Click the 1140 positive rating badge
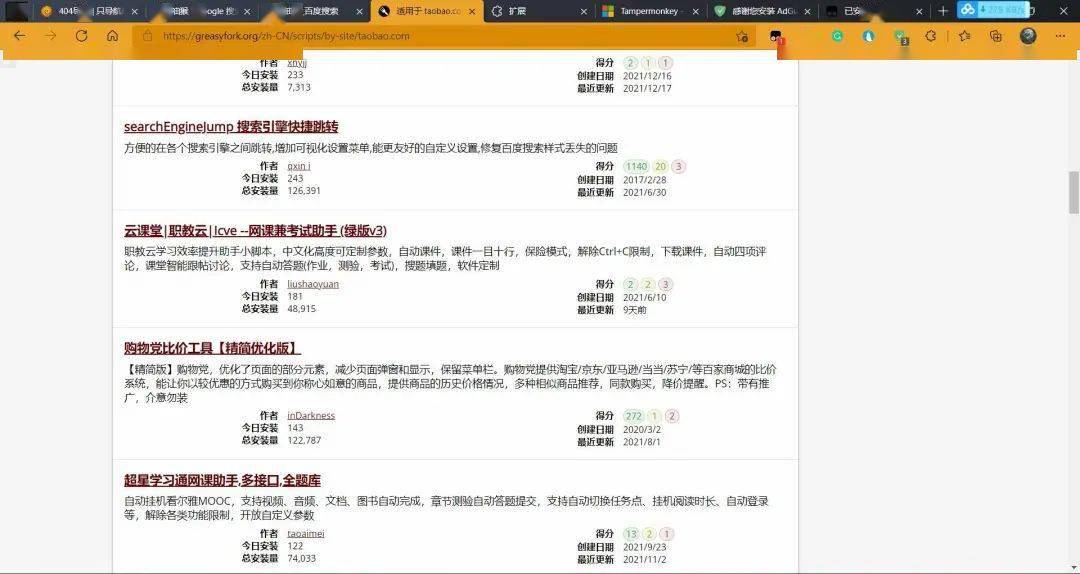This screenshot has height=574, width=1080. [x=636, y=166]
